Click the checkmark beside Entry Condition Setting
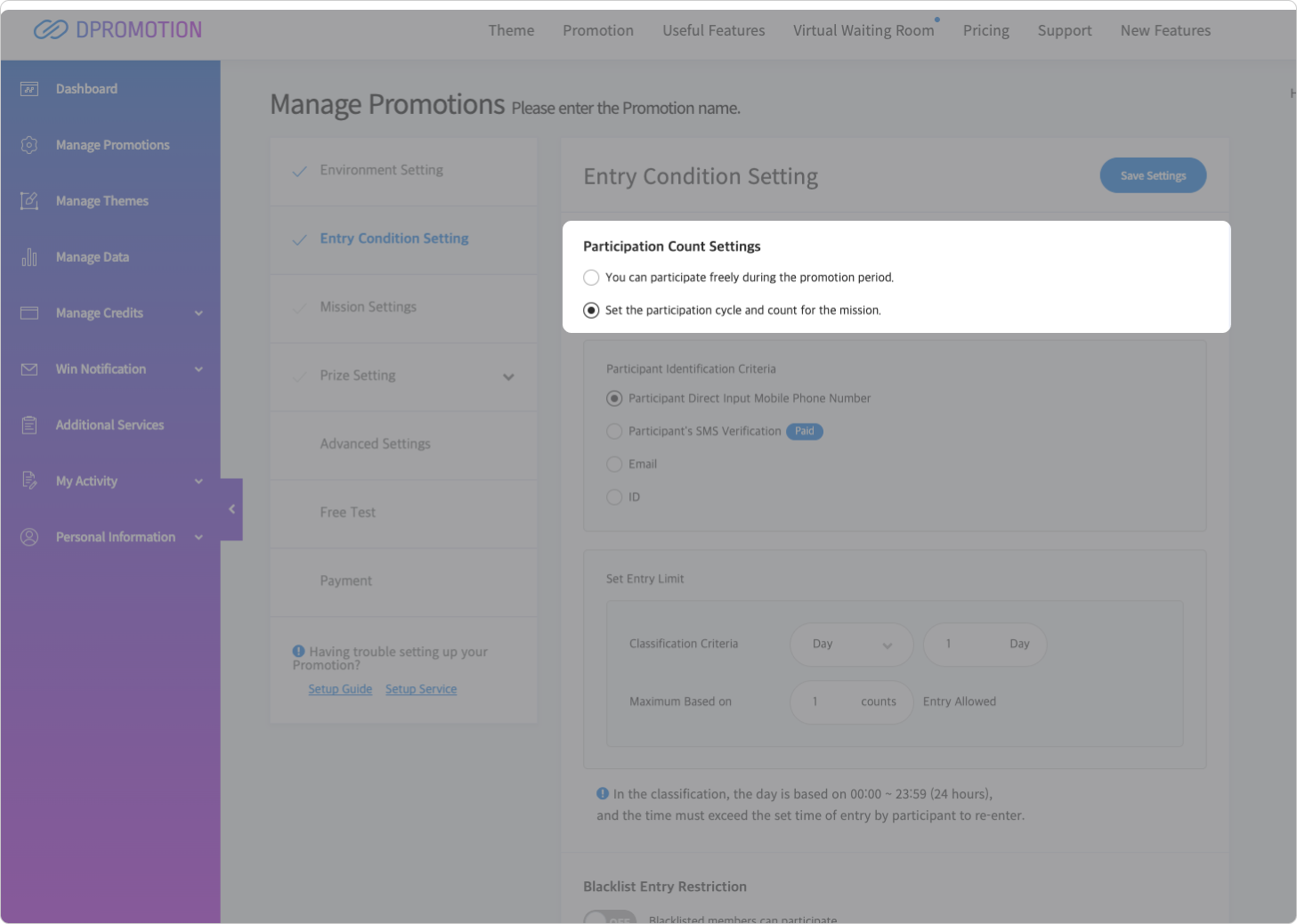This screenshot has width=1297, height=924. click(300, 239)
